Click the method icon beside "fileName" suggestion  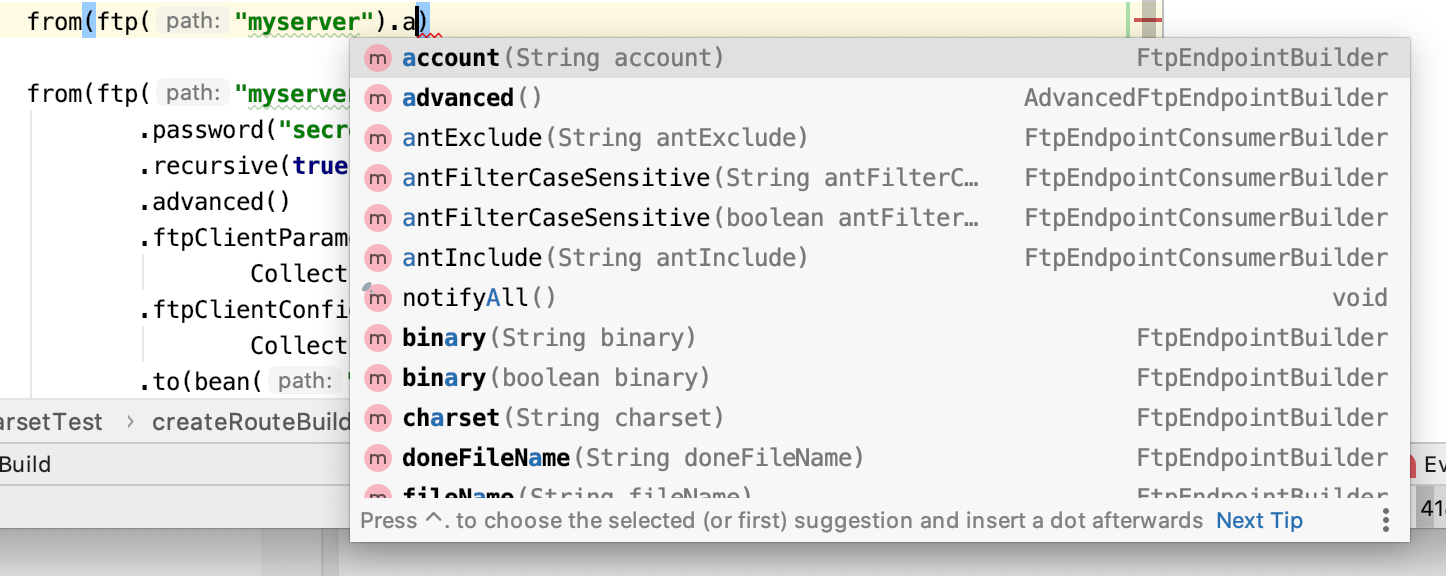pos(378,494)
